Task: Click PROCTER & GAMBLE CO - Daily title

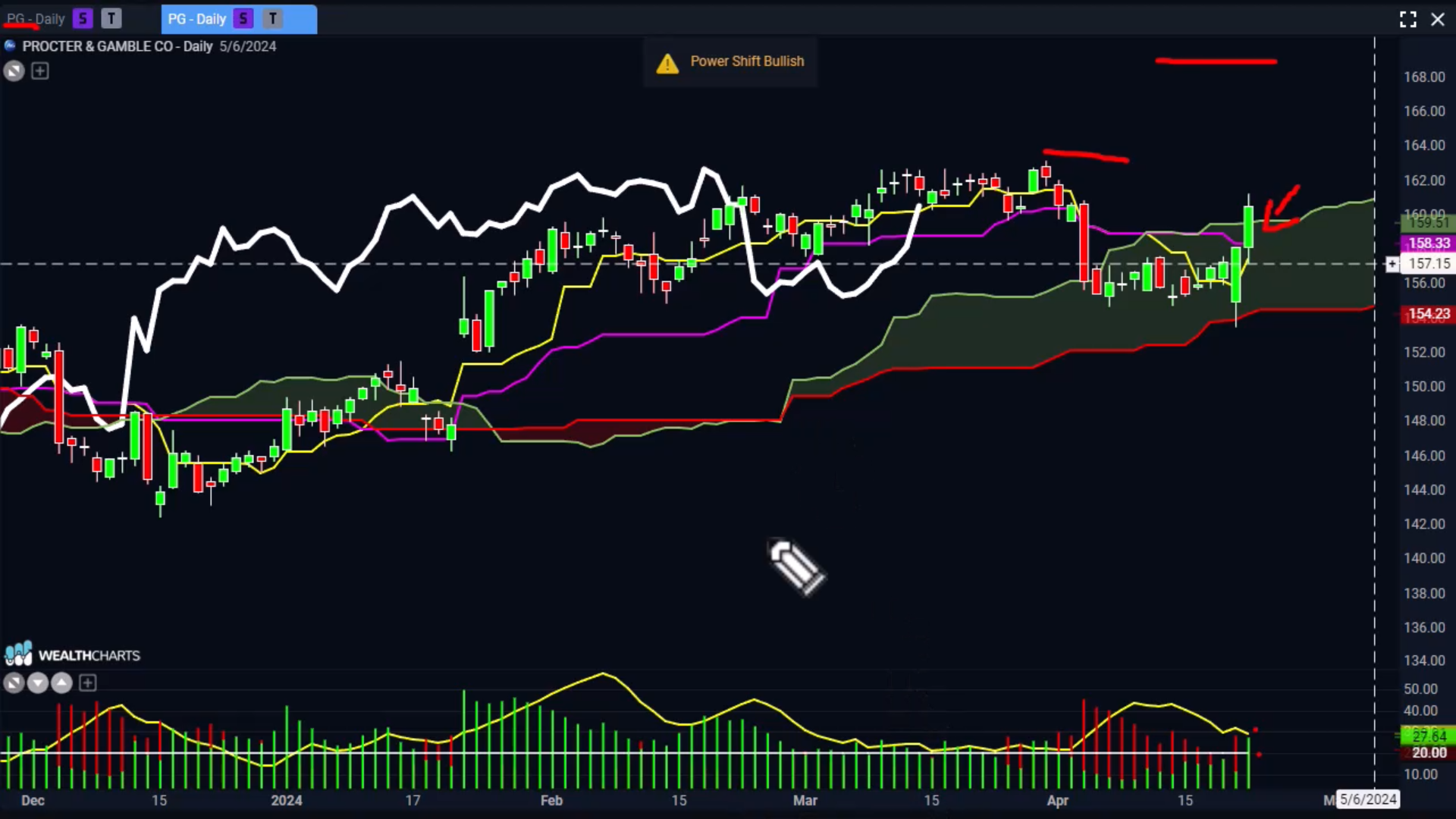Action: pos(118,46)
